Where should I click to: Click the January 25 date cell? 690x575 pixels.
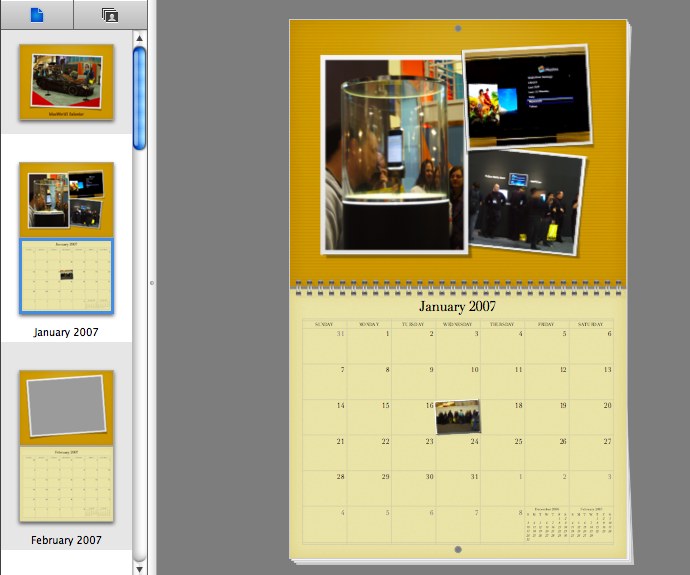point(502,453)
